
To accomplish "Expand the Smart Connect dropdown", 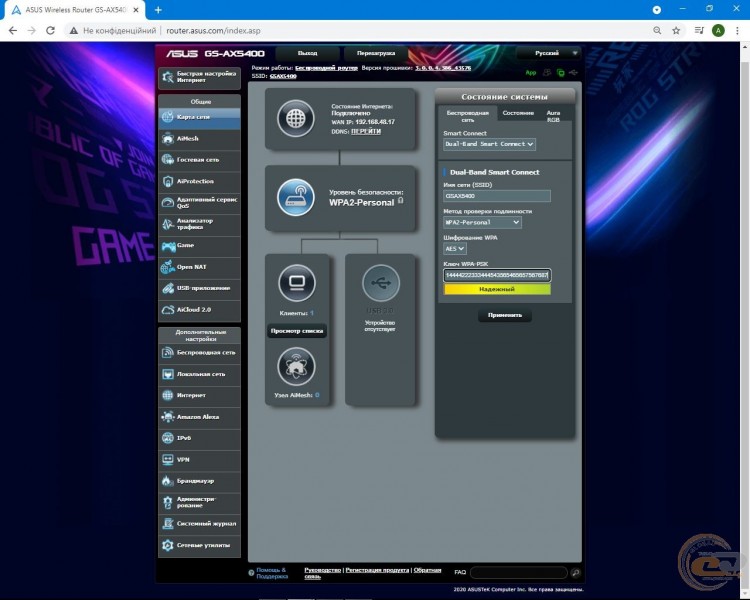I will click(489, 144).
